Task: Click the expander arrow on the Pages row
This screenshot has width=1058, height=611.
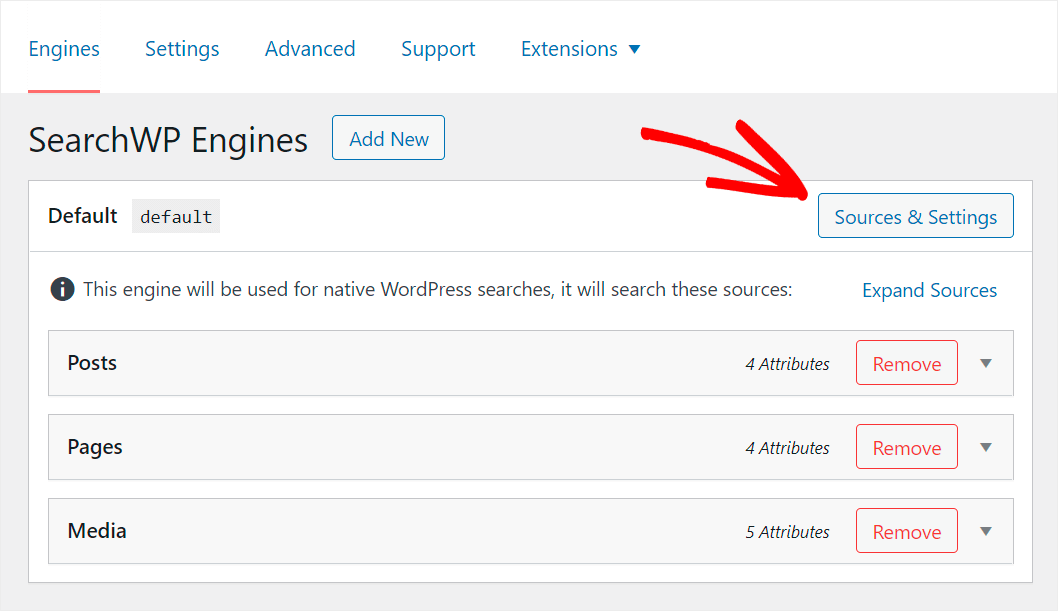Action: (986, 447)
